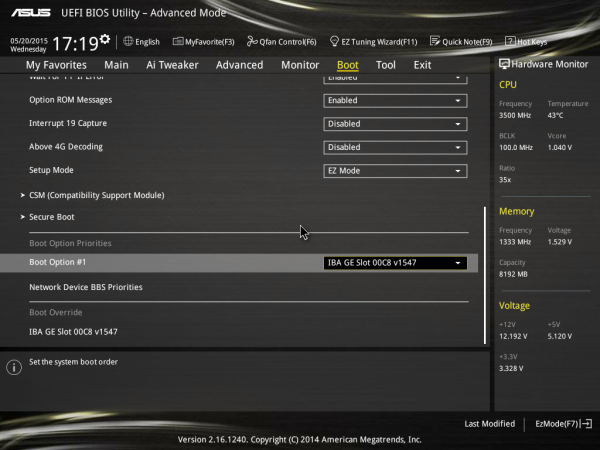Switch to the Monitor tab
Image resolution: width=600 pixels, height=450 pixels.
(300, 65)
